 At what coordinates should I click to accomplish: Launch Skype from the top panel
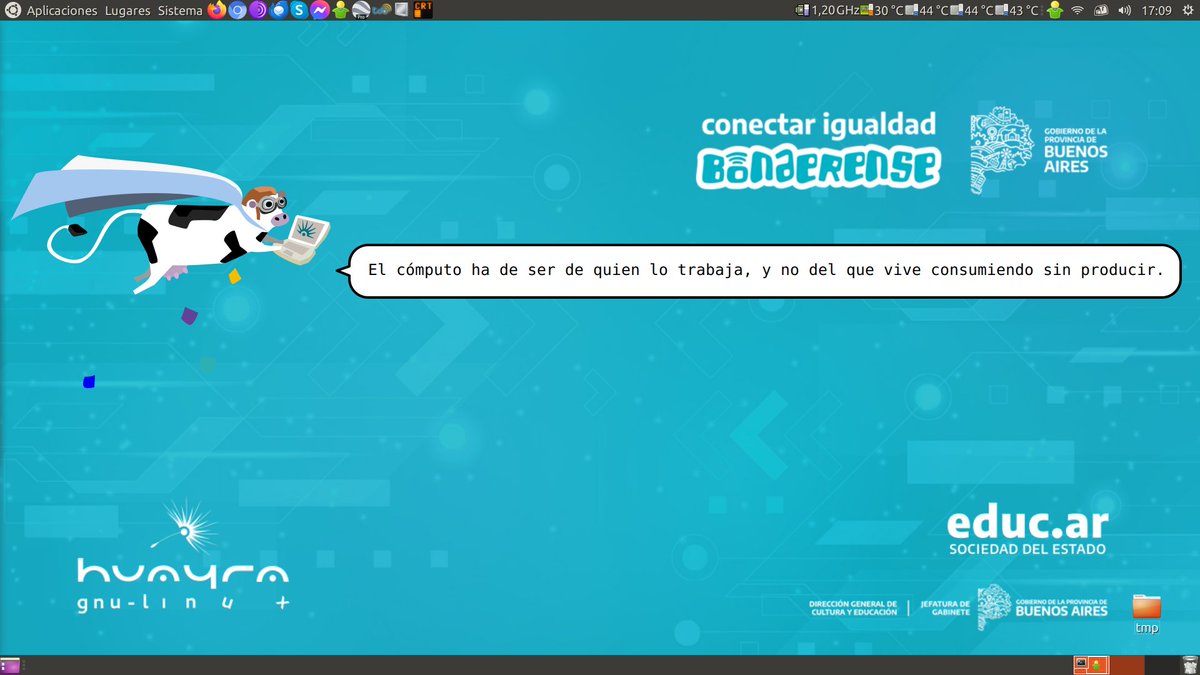click(299, 11)
